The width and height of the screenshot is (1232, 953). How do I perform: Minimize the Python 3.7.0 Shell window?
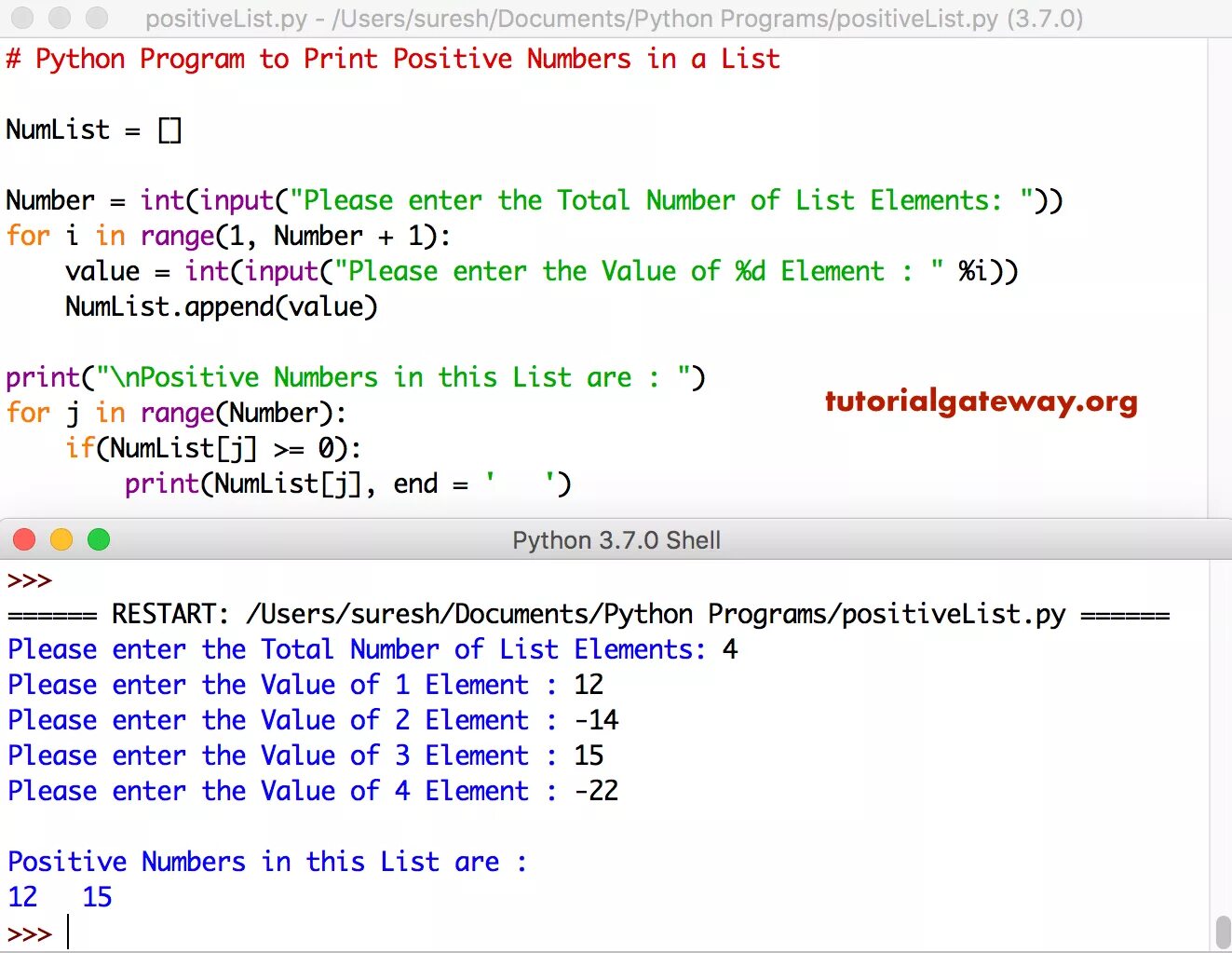pyautogui.click(x=61, y=539)
